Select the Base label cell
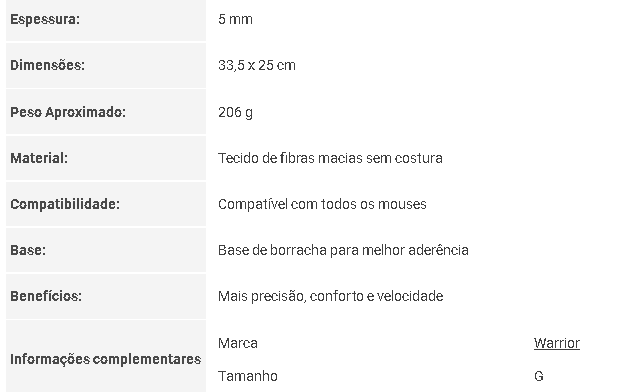This screenshot has height=392, width=635. (x=106, y=250)
